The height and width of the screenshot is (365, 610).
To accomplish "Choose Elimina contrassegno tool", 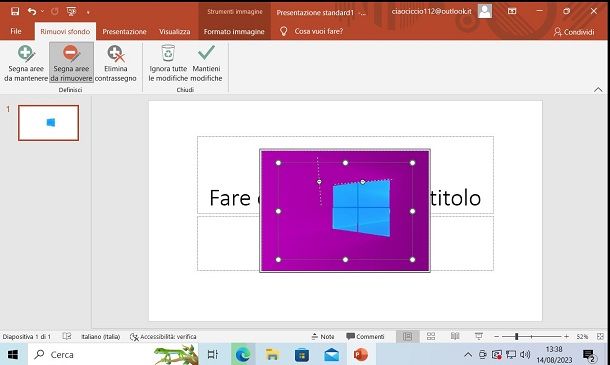I will (116, 63).
